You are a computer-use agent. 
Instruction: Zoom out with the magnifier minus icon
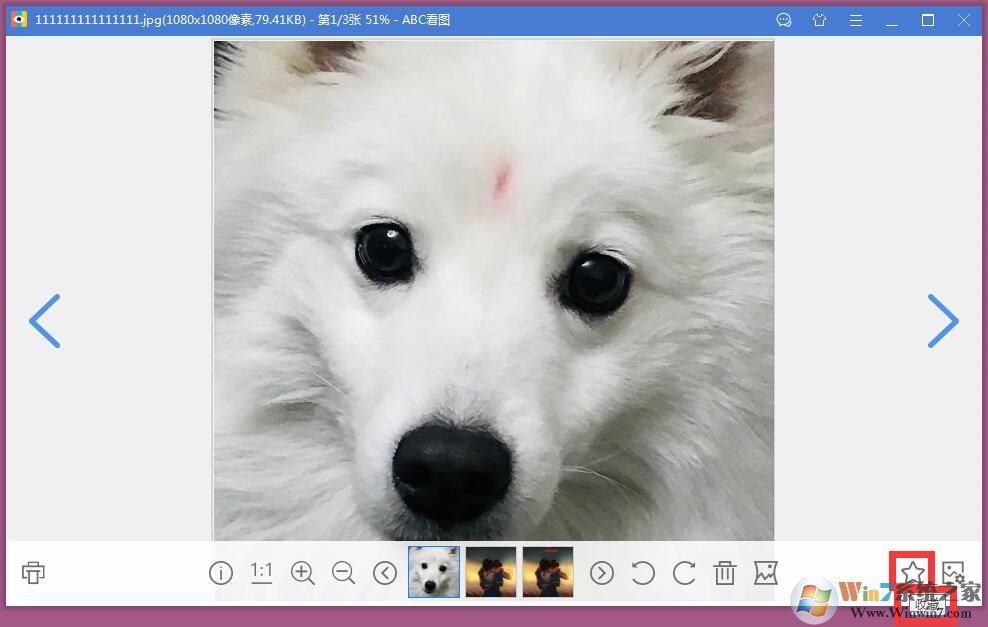click(x=343, y=573)
